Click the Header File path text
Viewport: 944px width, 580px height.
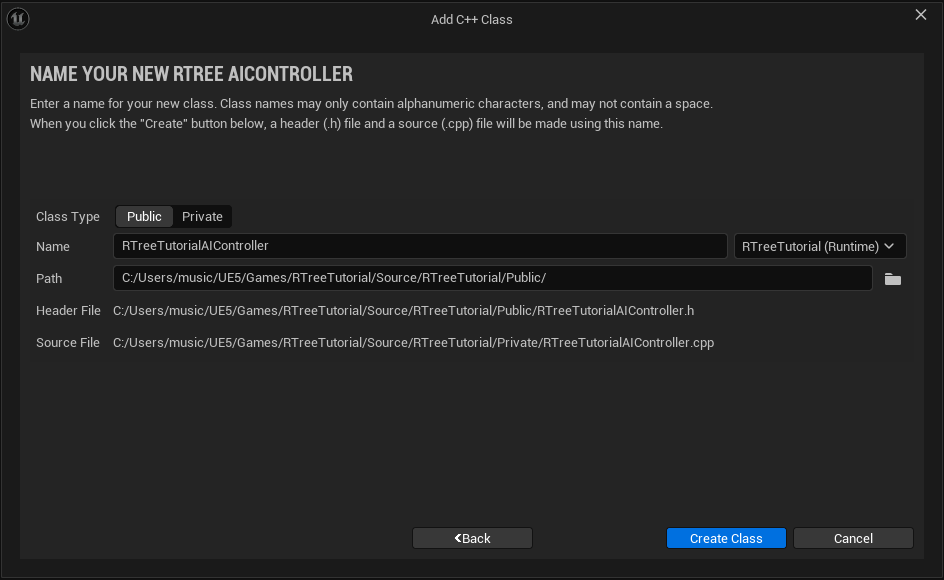pyautogui.click(x=403, y=311)
